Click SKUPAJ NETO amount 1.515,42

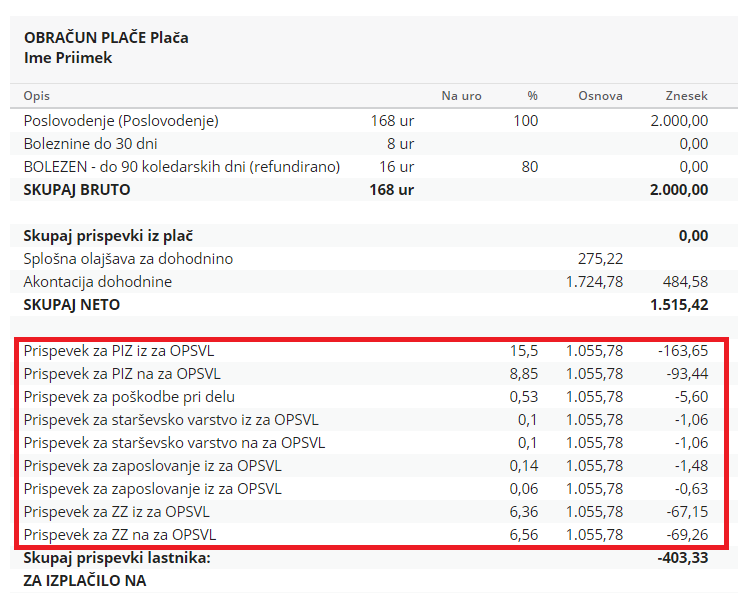pos(679,304)
